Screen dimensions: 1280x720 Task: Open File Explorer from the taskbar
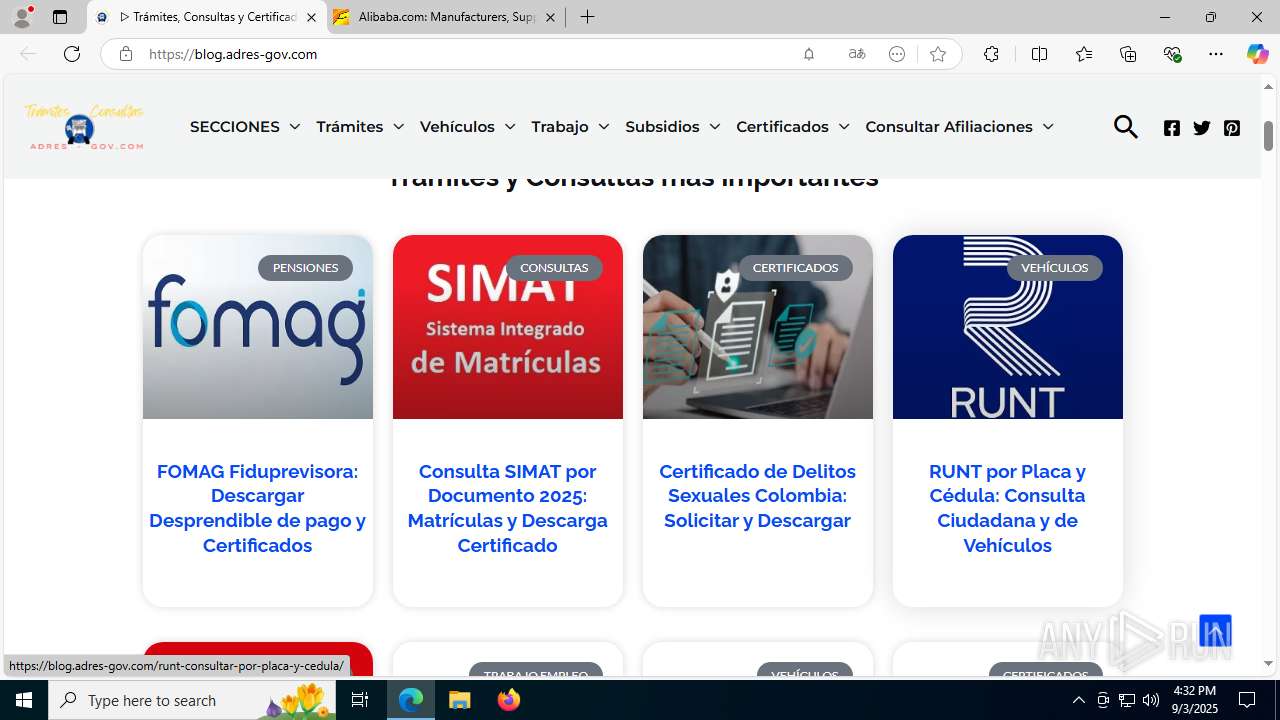click(x=460, y=700)
